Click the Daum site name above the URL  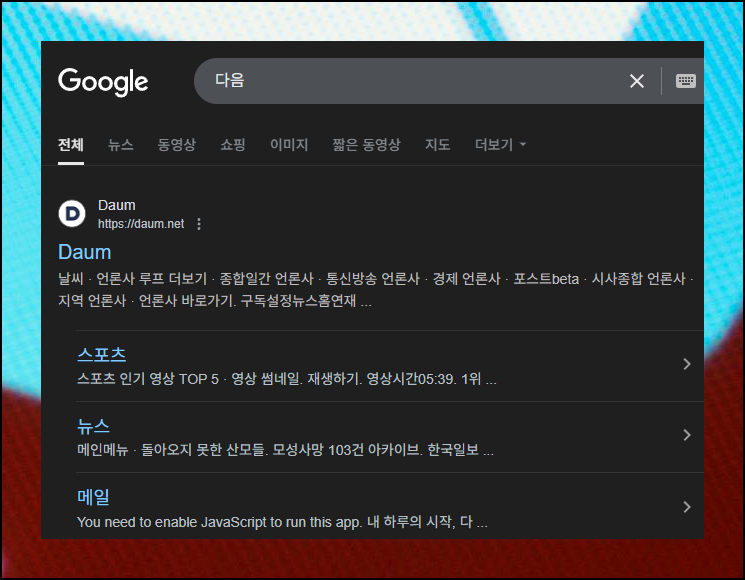pos(116,205)
